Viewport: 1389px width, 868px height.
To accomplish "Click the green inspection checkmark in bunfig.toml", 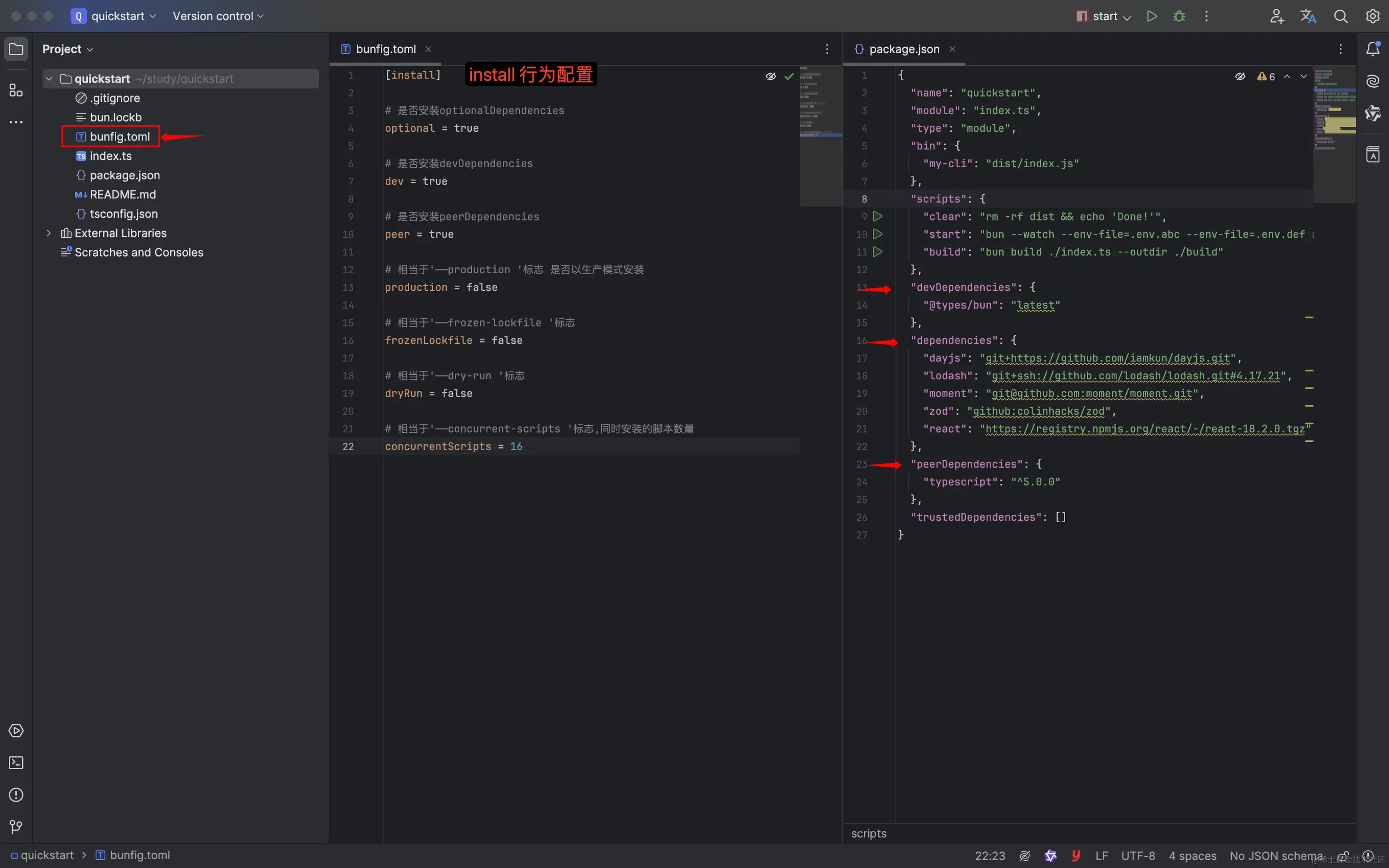I will click(789, 76).
